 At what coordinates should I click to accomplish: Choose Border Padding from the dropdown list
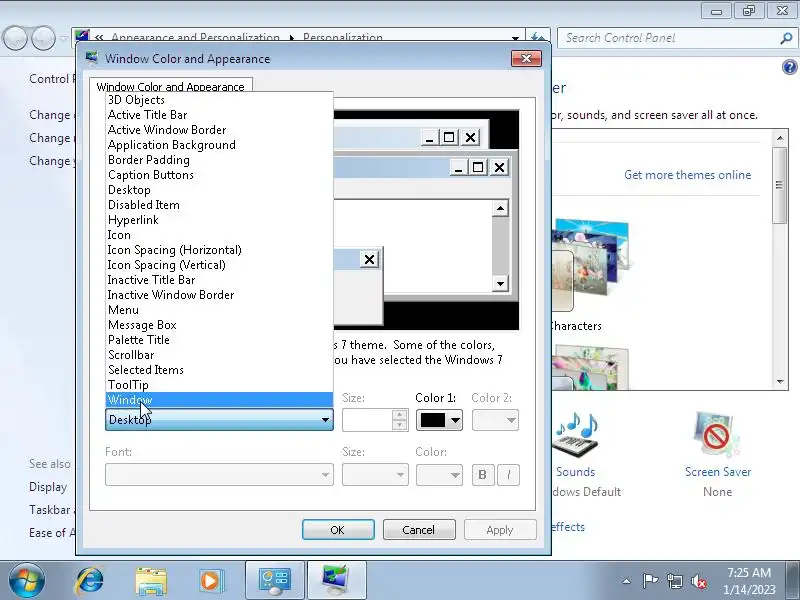219,160
